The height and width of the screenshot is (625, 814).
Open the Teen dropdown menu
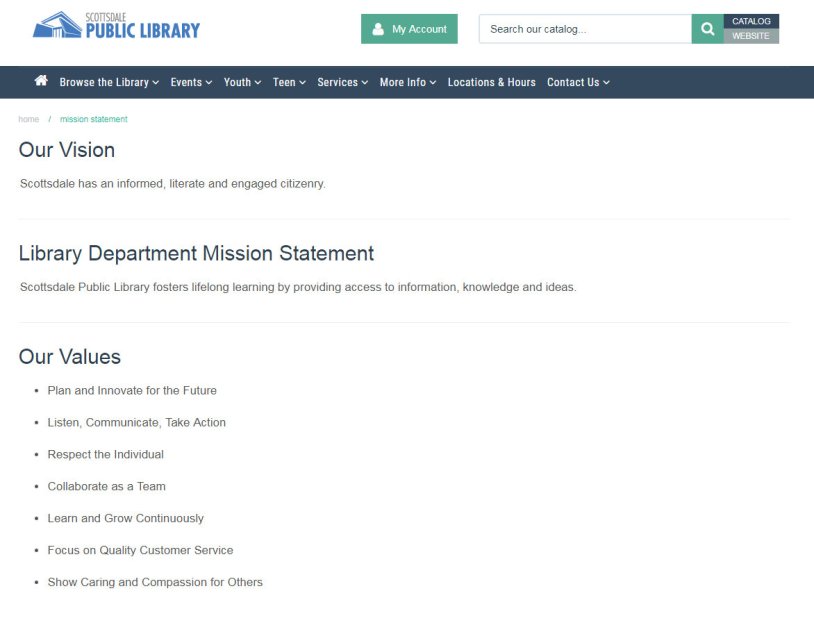tap(289, 82)
